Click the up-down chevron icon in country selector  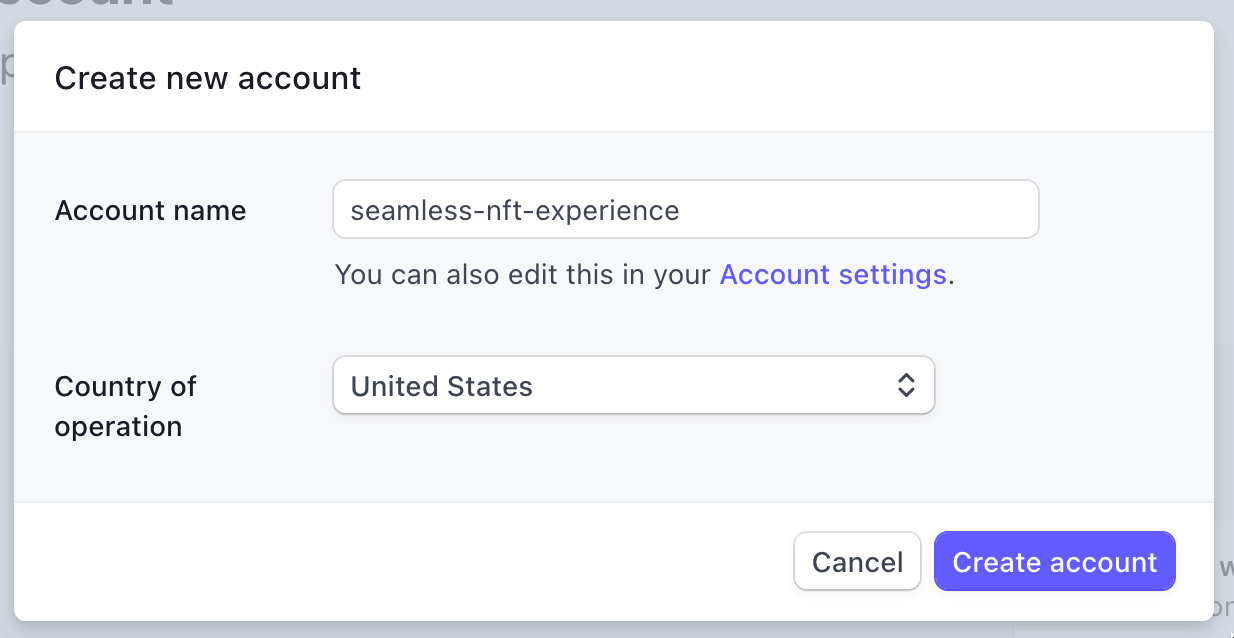[906, 386]
